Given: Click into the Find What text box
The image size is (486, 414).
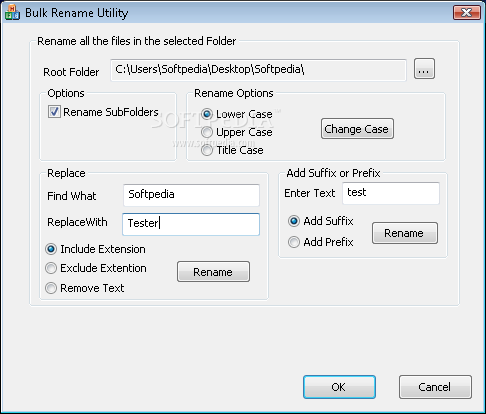Looking at the screenshot, I should 191,195.
